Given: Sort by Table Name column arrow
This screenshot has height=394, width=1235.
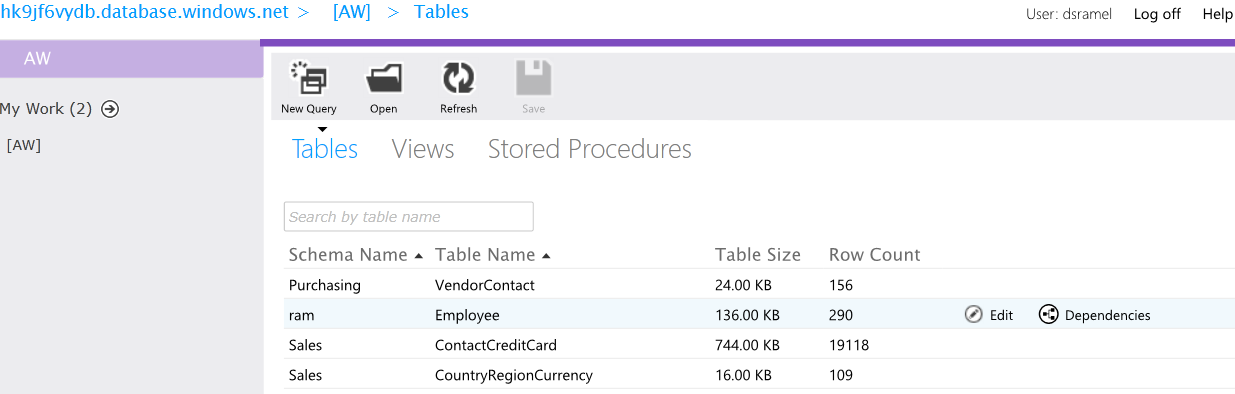Looking at the screenshot, I should 546,255.
